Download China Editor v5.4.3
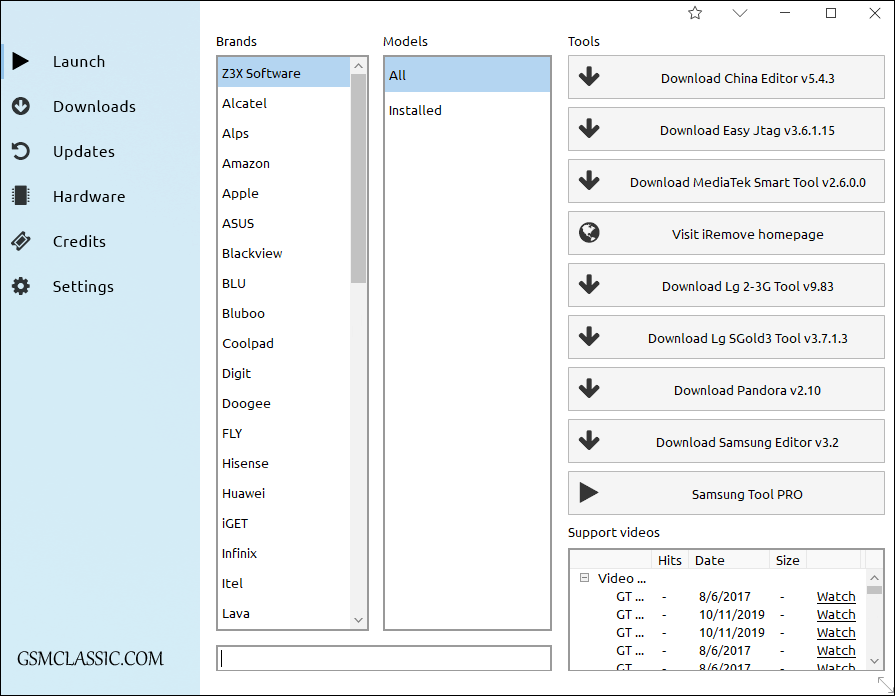The height and width of the screenshot is (696, 895). 726,77
